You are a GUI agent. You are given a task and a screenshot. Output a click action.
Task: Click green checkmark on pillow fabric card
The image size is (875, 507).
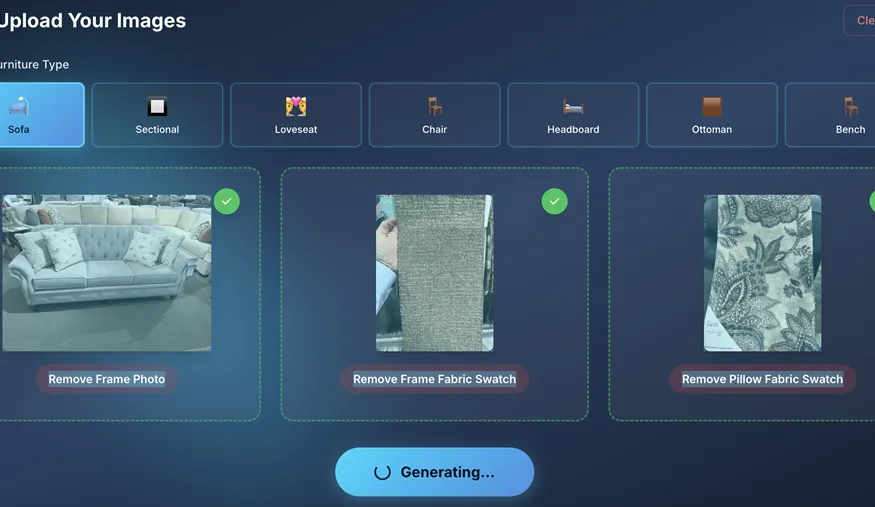click(872, 202)
